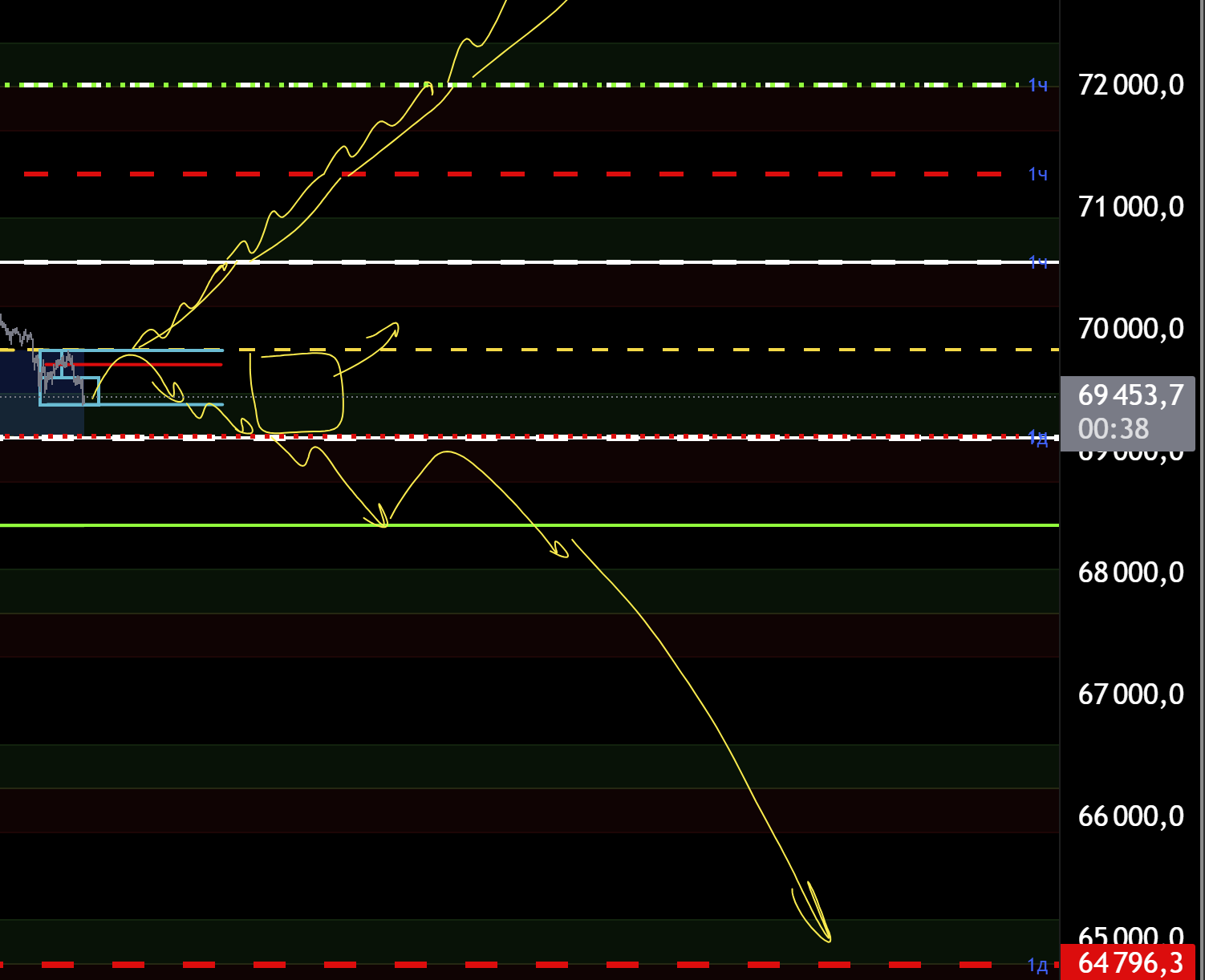Viewport: 1205px width, 980px height.
Task: Click the 67 000,0 price axis label
Action: coord(1130,694)
